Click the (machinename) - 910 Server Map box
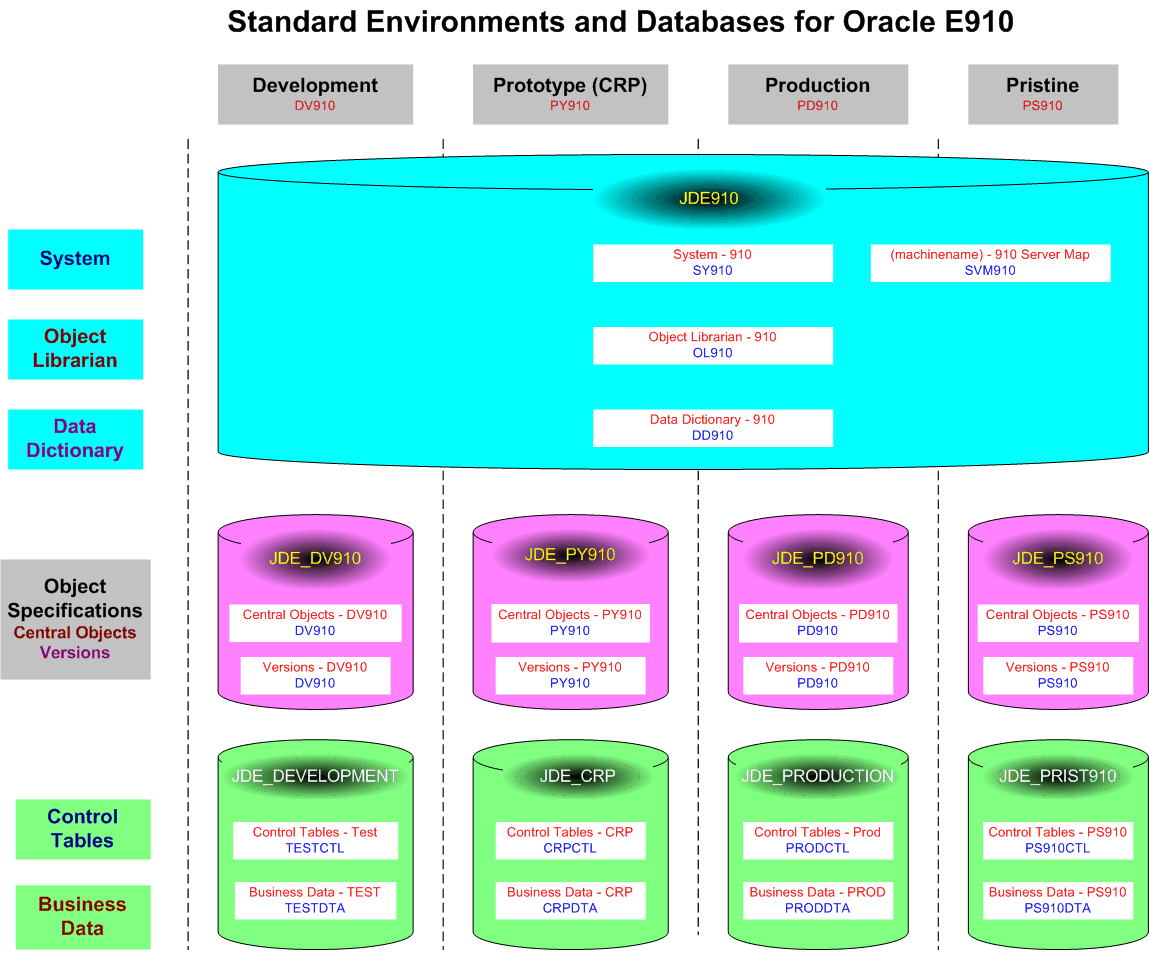Image resolution: width=1149 pixels, height=965 pixels. [x=991, y=263]
